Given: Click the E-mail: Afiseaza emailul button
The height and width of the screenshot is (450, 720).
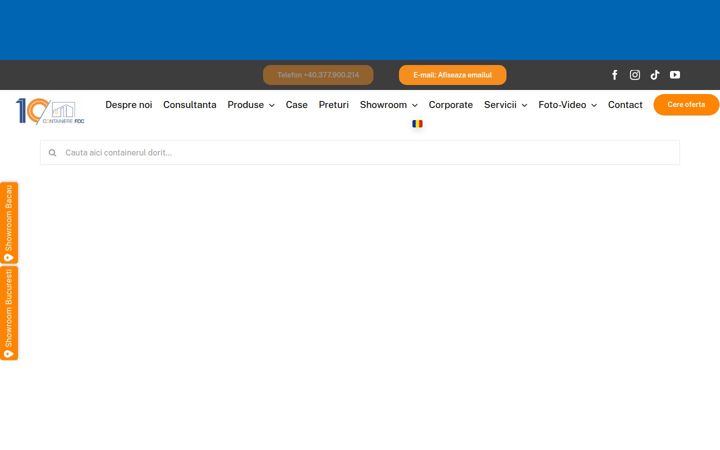Looking at the screenshot, I should 452,75.
